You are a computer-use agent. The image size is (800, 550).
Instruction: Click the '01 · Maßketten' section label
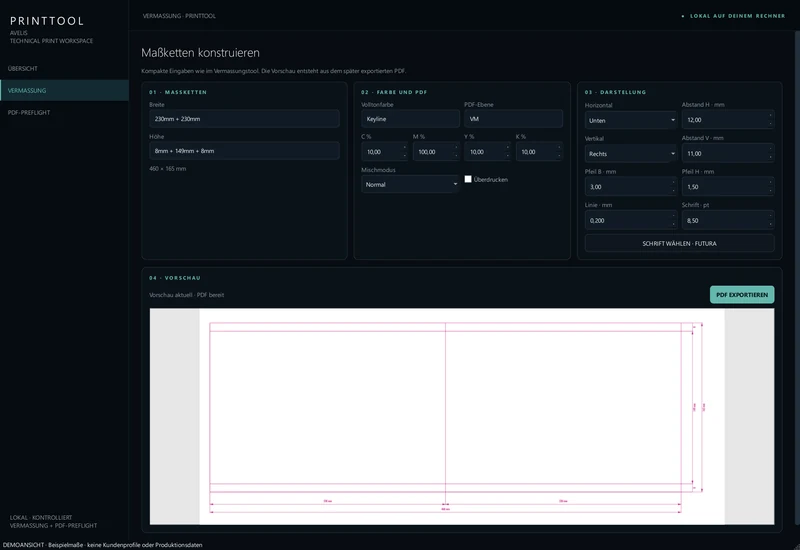178,92
